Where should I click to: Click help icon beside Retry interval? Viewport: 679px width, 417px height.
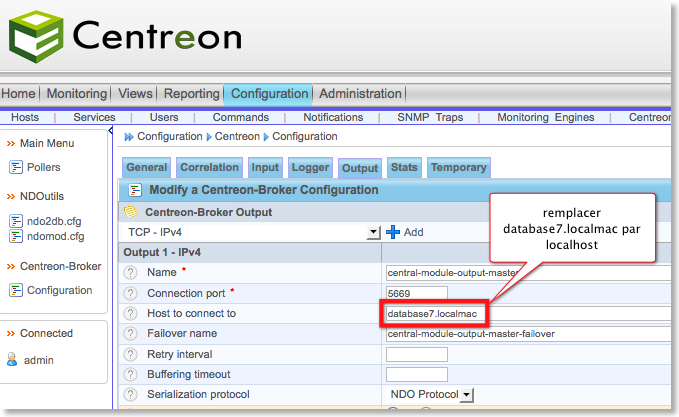[x=130, y=355]
